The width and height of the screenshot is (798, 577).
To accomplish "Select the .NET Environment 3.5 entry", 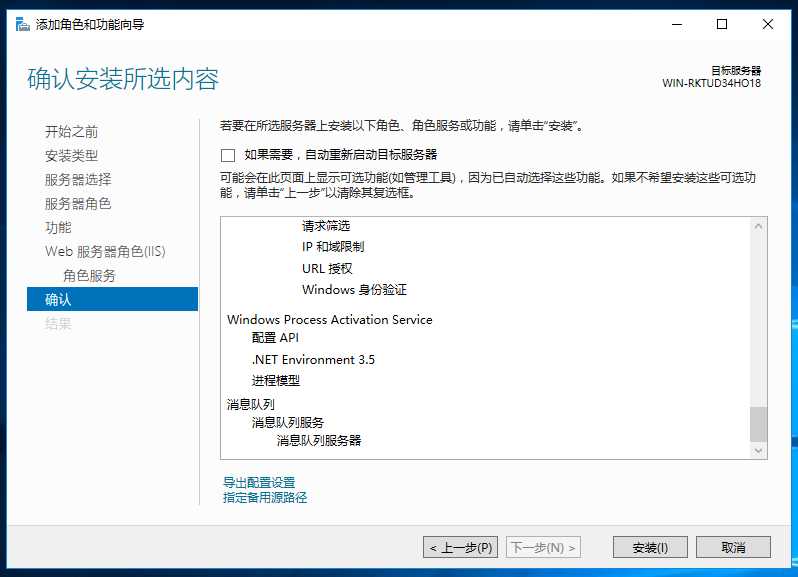I will coord(313,360).
